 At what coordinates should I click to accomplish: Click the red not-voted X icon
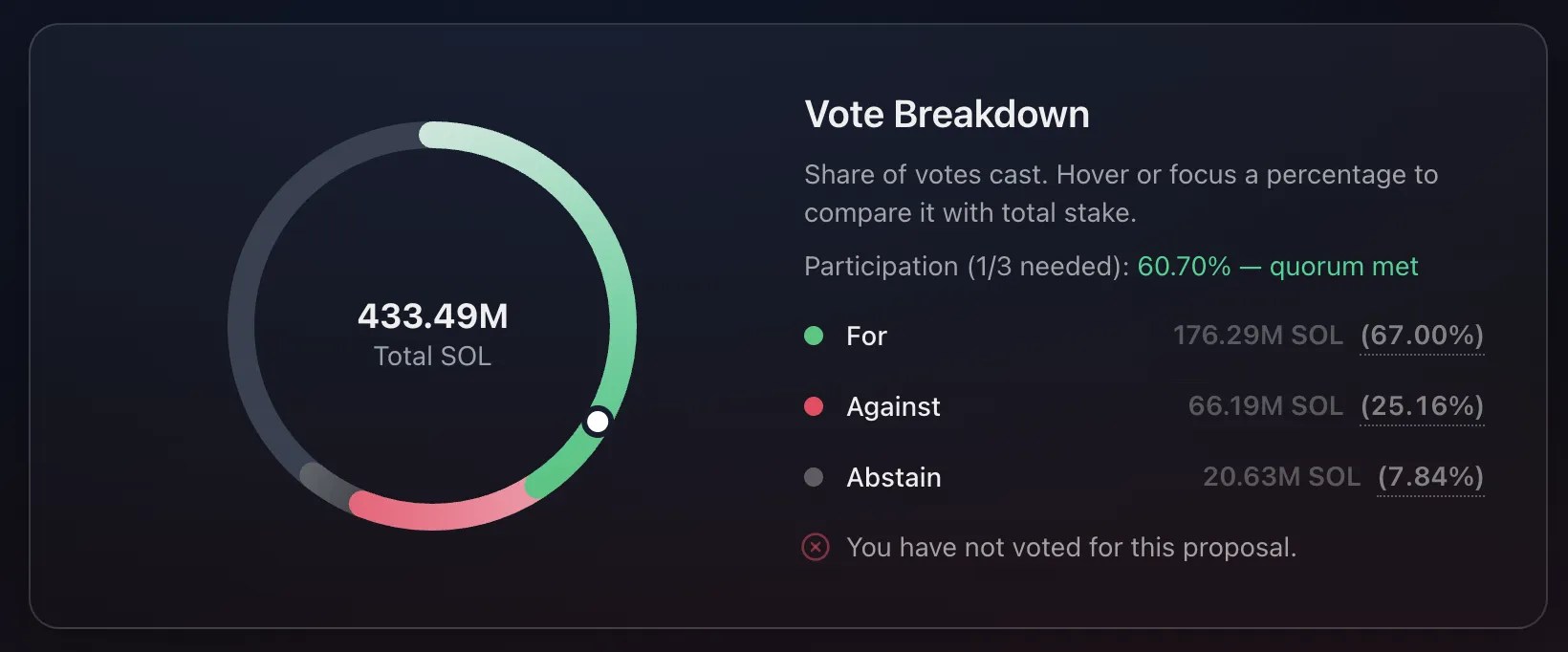[x=816, y=547]
